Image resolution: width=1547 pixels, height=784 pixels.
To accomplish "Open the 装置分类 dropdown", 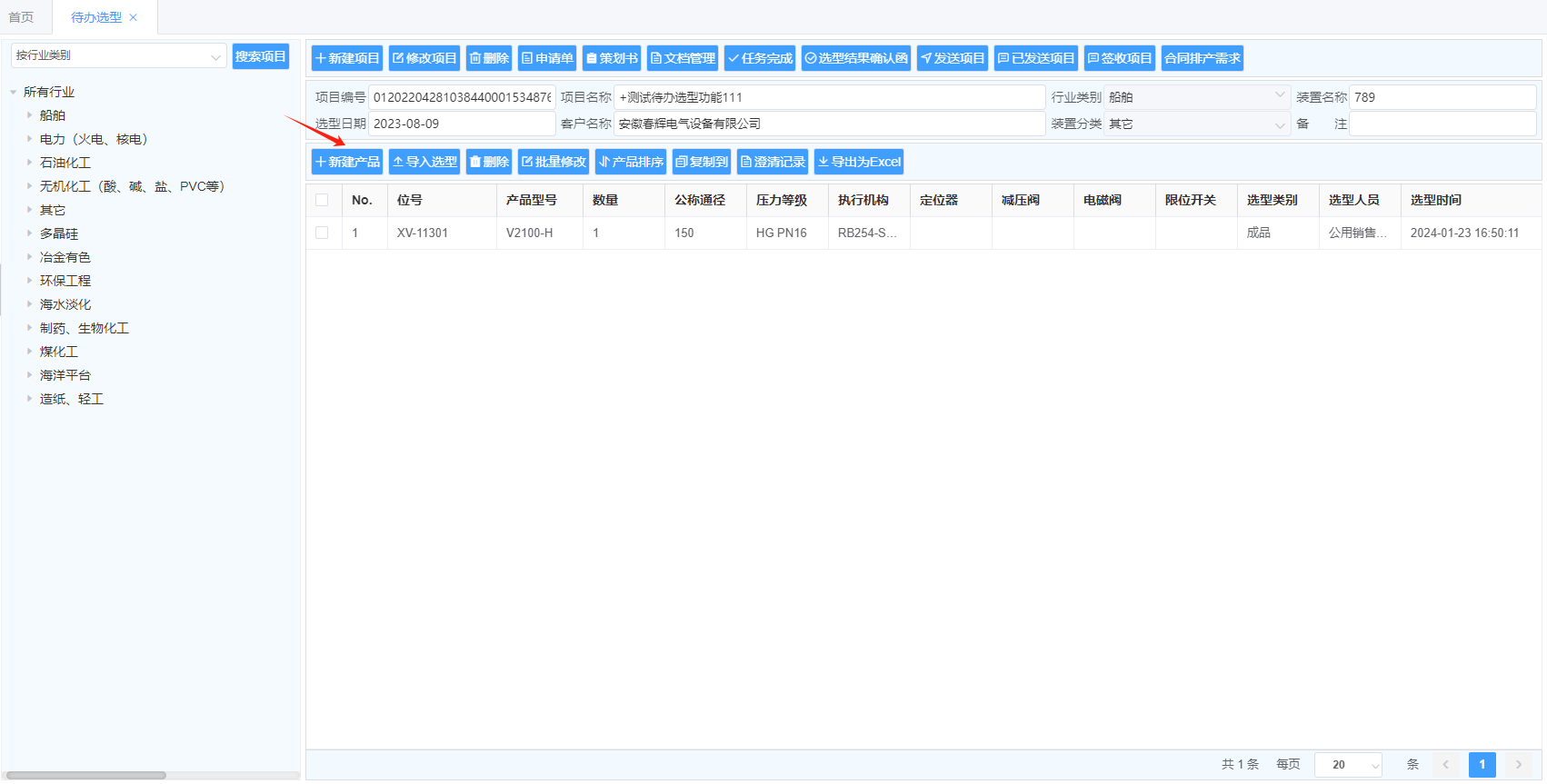I will tap(1195, 124).
